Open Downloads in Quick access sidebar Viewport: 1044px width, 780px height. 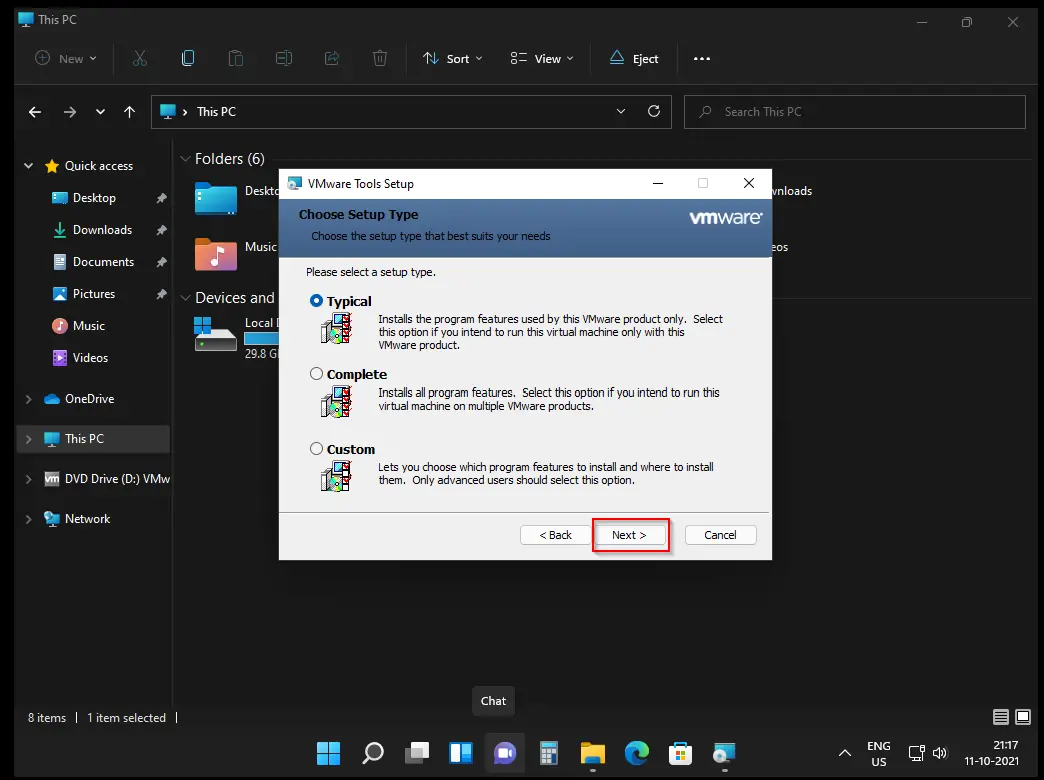pyautogui.click(x=102, y=230)
